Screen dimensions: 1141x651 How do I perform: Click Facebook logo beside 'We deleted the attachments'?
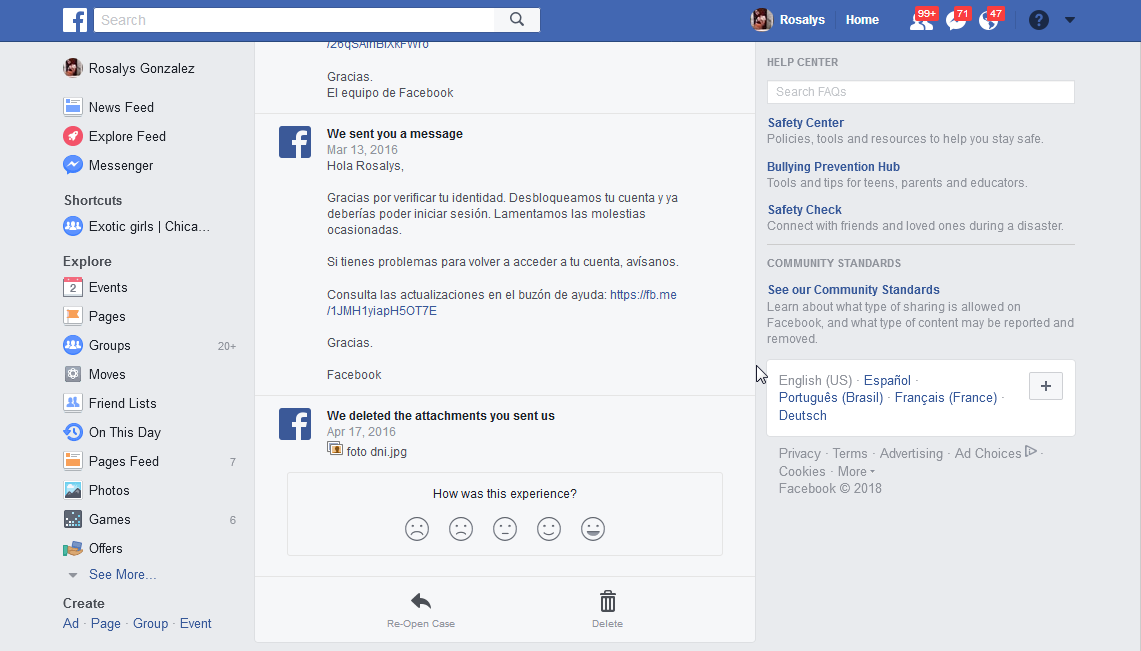(295, 424)
